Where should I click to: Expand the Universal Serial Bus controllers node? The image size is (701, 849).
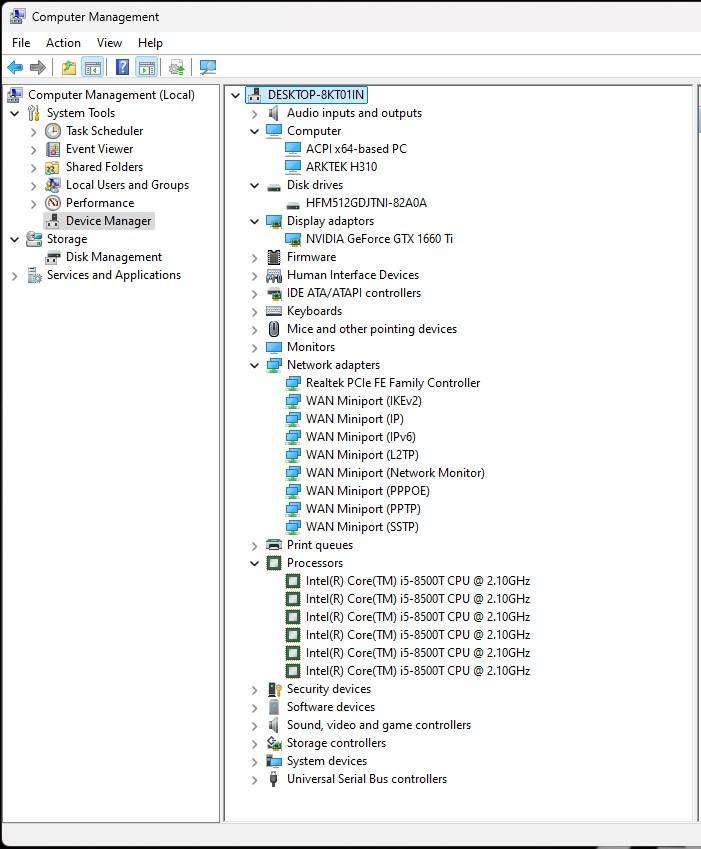[x=255, y=779]
